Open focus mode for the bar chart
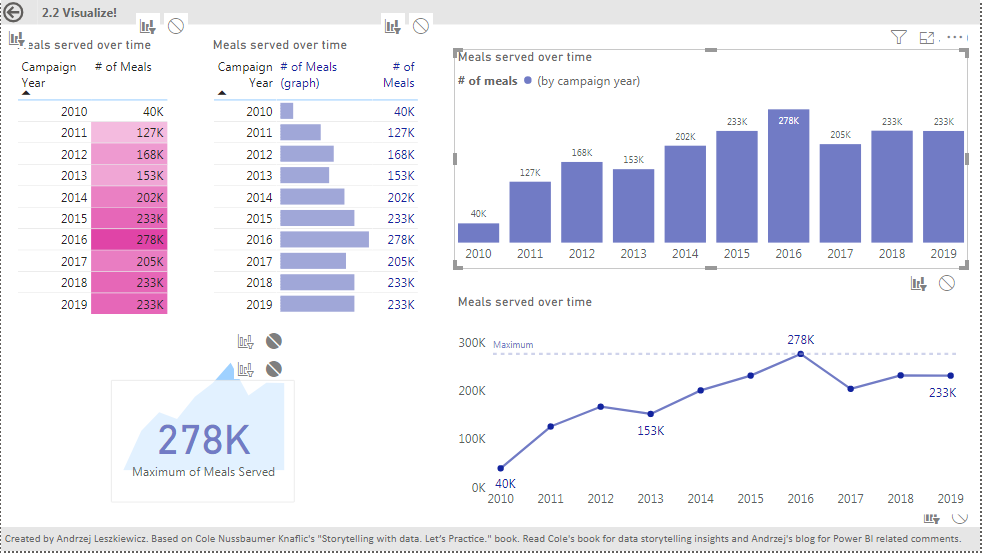Viewport: 983px width, 553px height. (926, 38)
